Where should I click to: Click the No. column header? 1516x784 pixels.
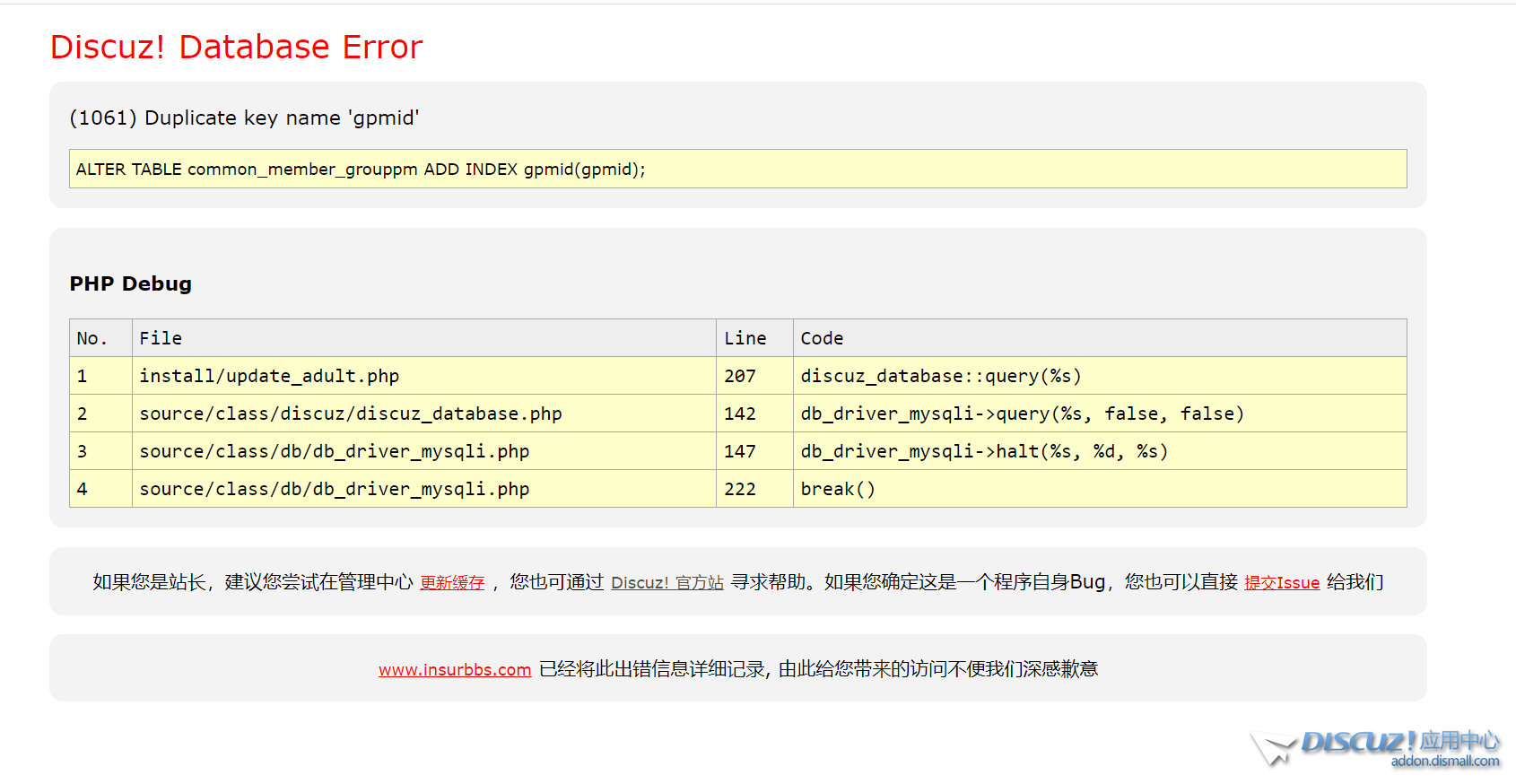[100, 338]
